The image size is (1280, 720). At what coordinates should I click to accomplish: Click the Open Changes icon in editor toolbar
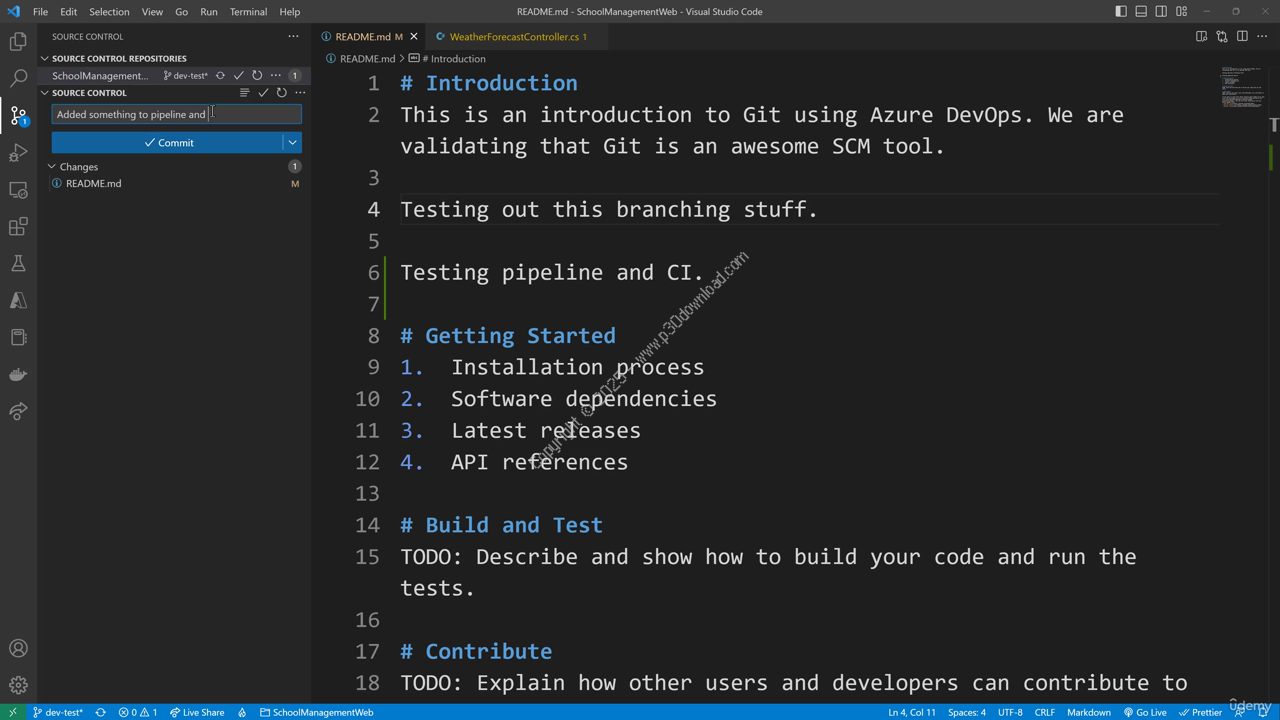(x=1222, y=36)
